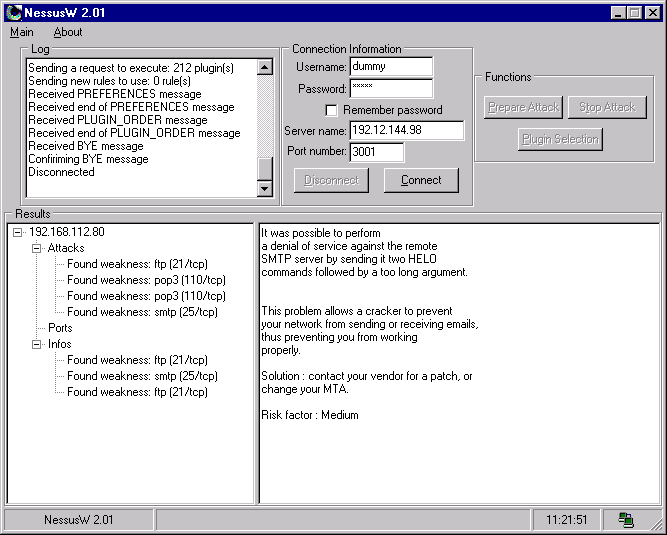Screen dimensions: 667x535
Task: Click log line 'Confiriming BYE message'
Action: (88, 159)
